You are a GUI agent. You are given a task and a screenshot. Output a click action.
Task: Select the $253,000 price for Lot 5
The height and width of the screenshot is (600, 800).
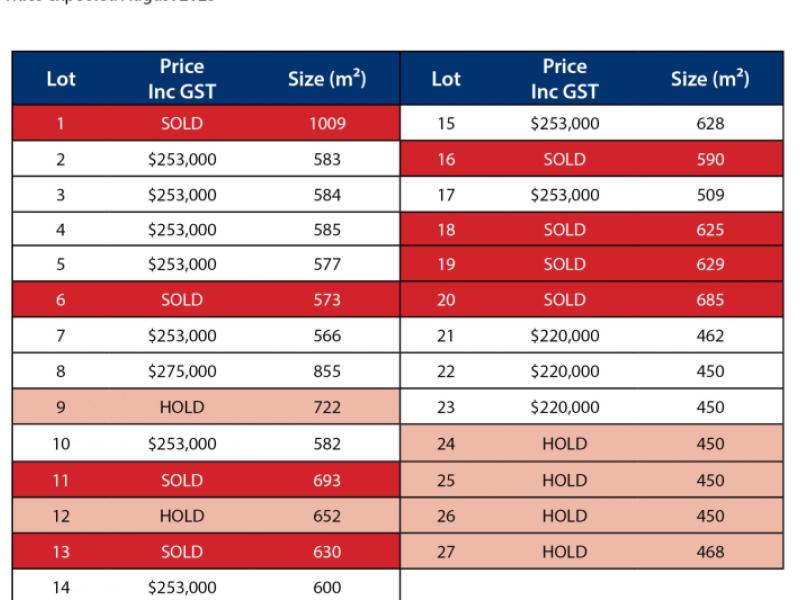181,265
